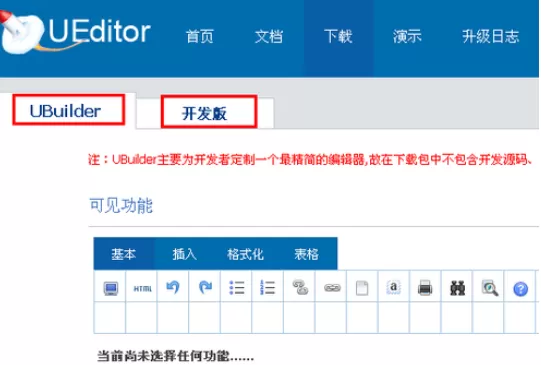Click the insert link chain icon
Viewport: 541px width, 365px height.
(x=332, y=288)
